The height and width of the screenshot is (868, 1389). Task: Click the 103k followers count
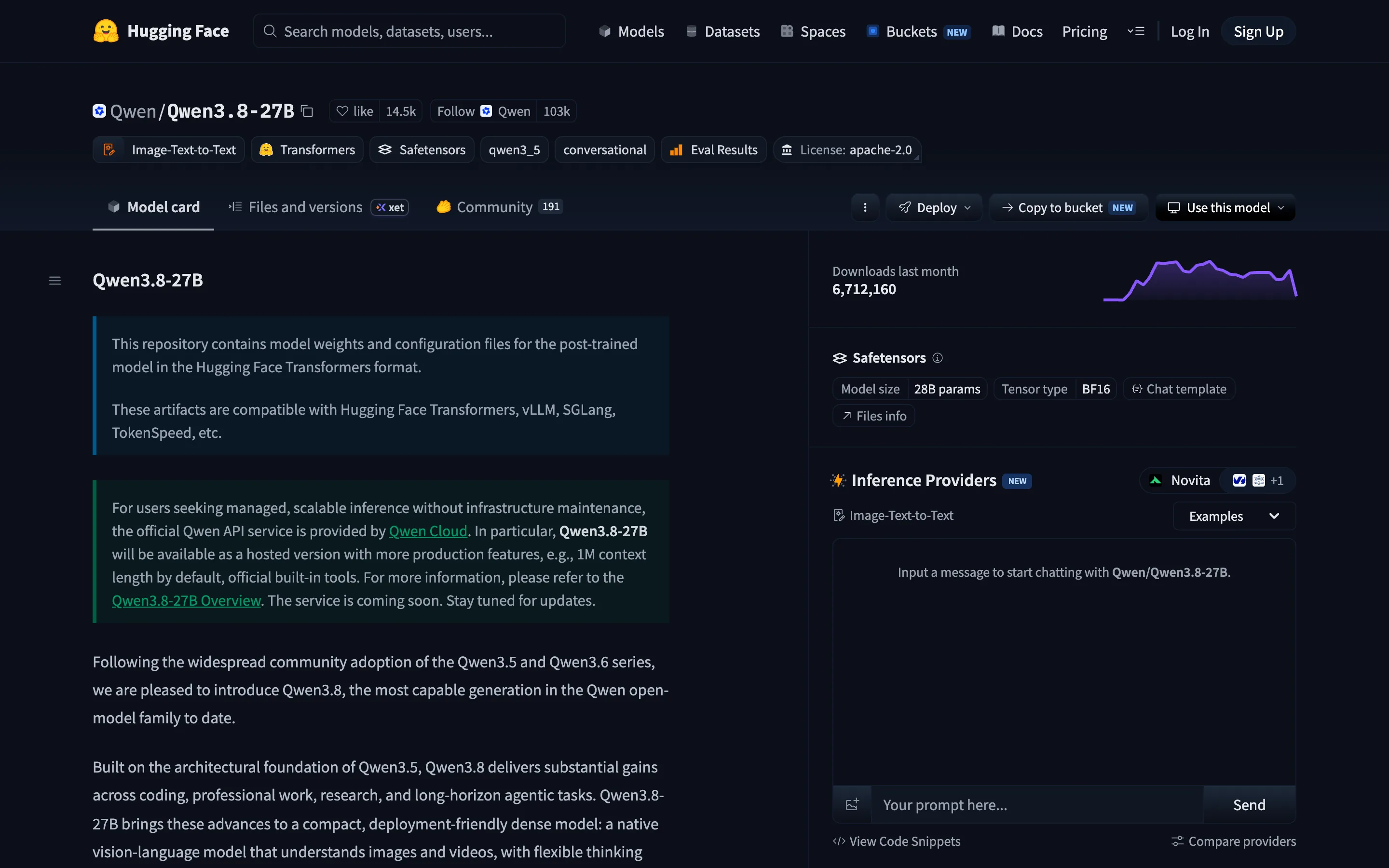tap(556, 111)
